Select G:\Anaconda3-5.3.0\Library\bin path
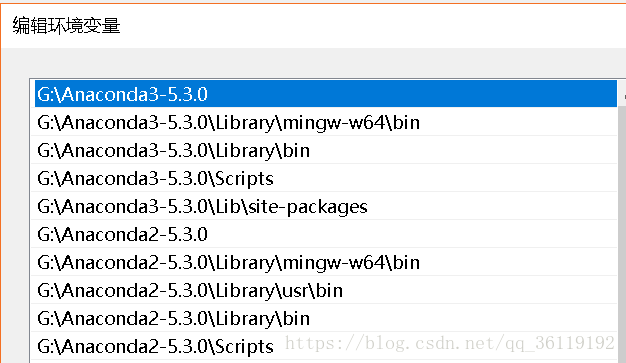The width and height of the screenshot is (626, 363). 325,150
